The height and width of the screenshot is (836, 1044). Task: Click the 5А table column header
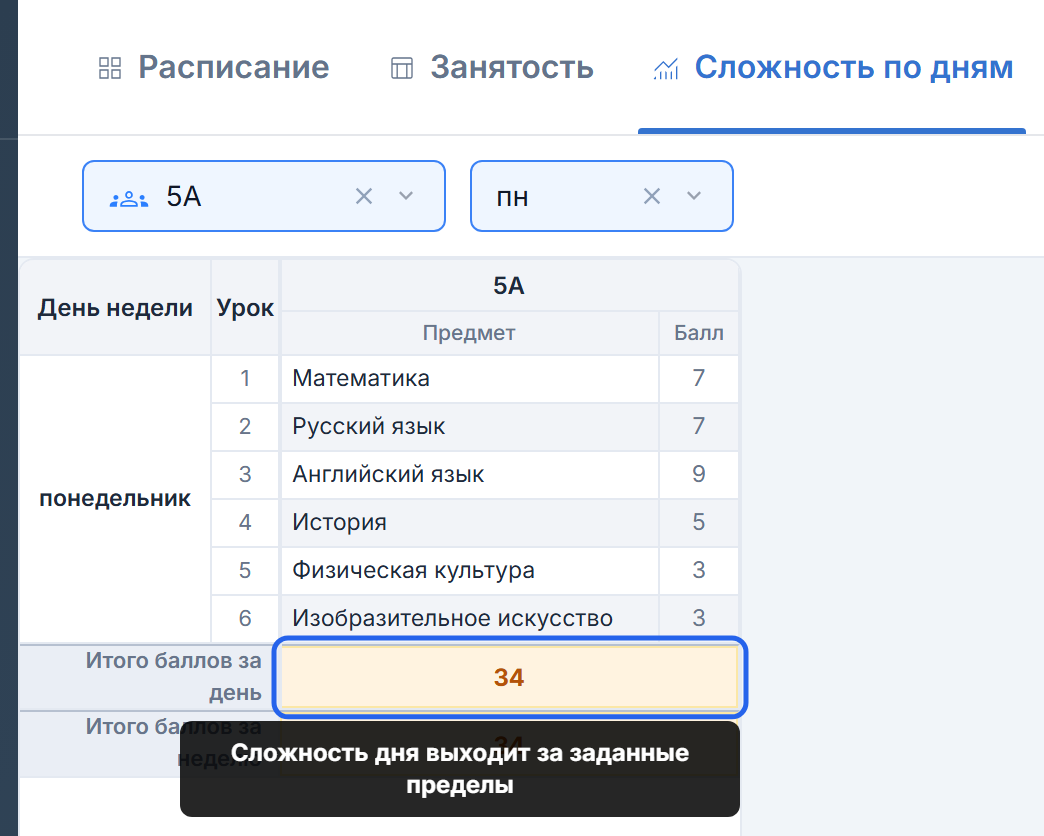click(x=509, y=286)
